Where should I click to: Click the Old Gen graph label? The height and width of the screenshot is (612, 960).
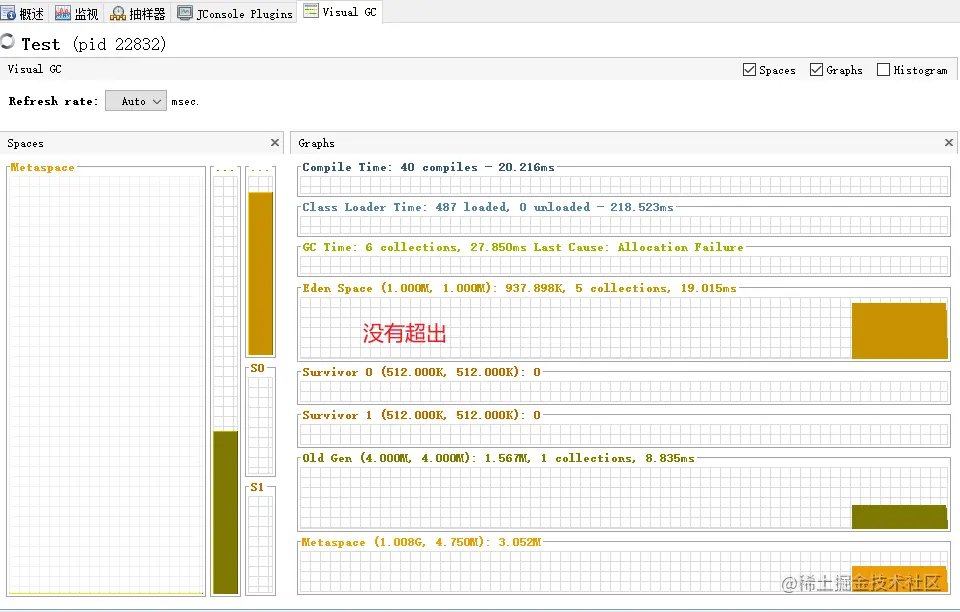click(498, 458)
